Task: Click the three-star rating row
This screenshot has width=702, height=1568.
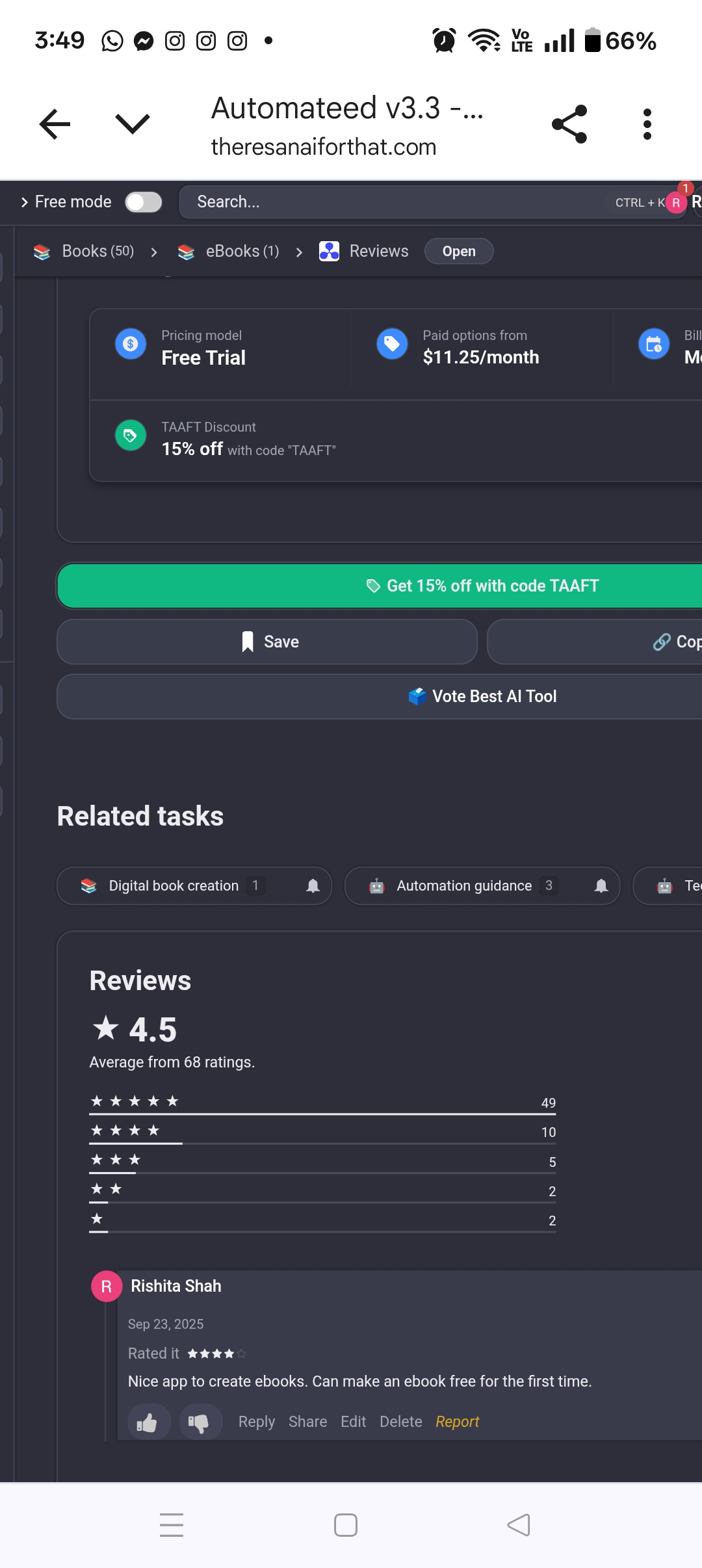Action: (x=323, y=1162)
